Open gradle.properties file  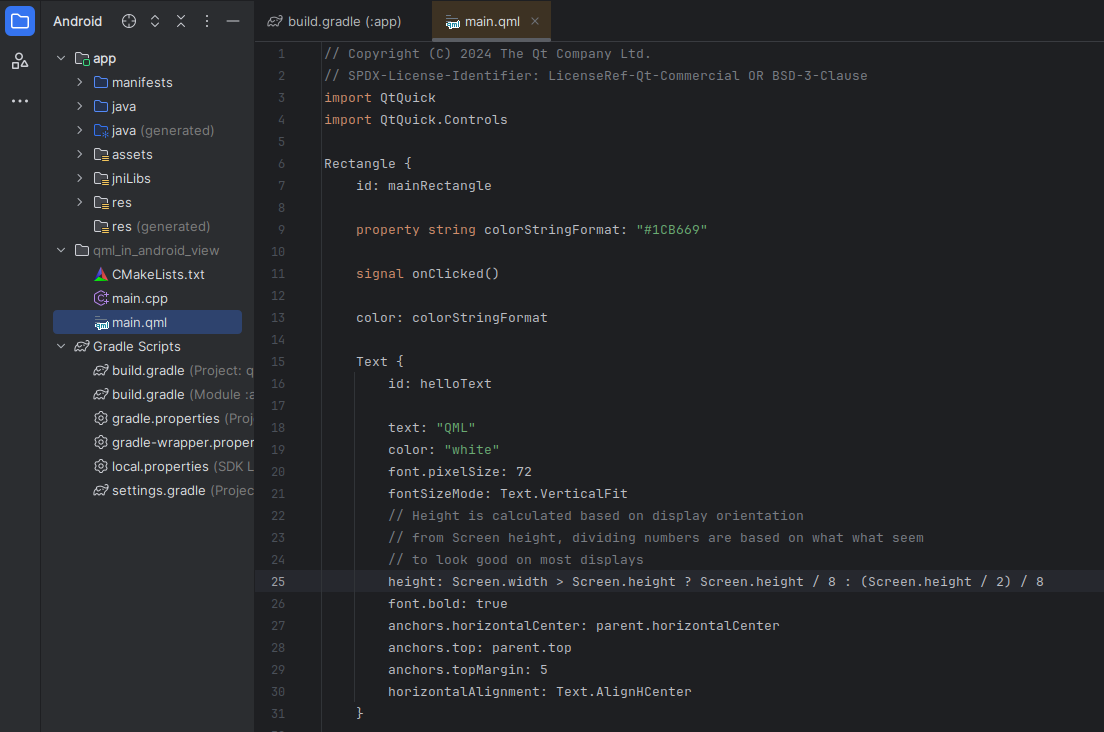point(165,419)
